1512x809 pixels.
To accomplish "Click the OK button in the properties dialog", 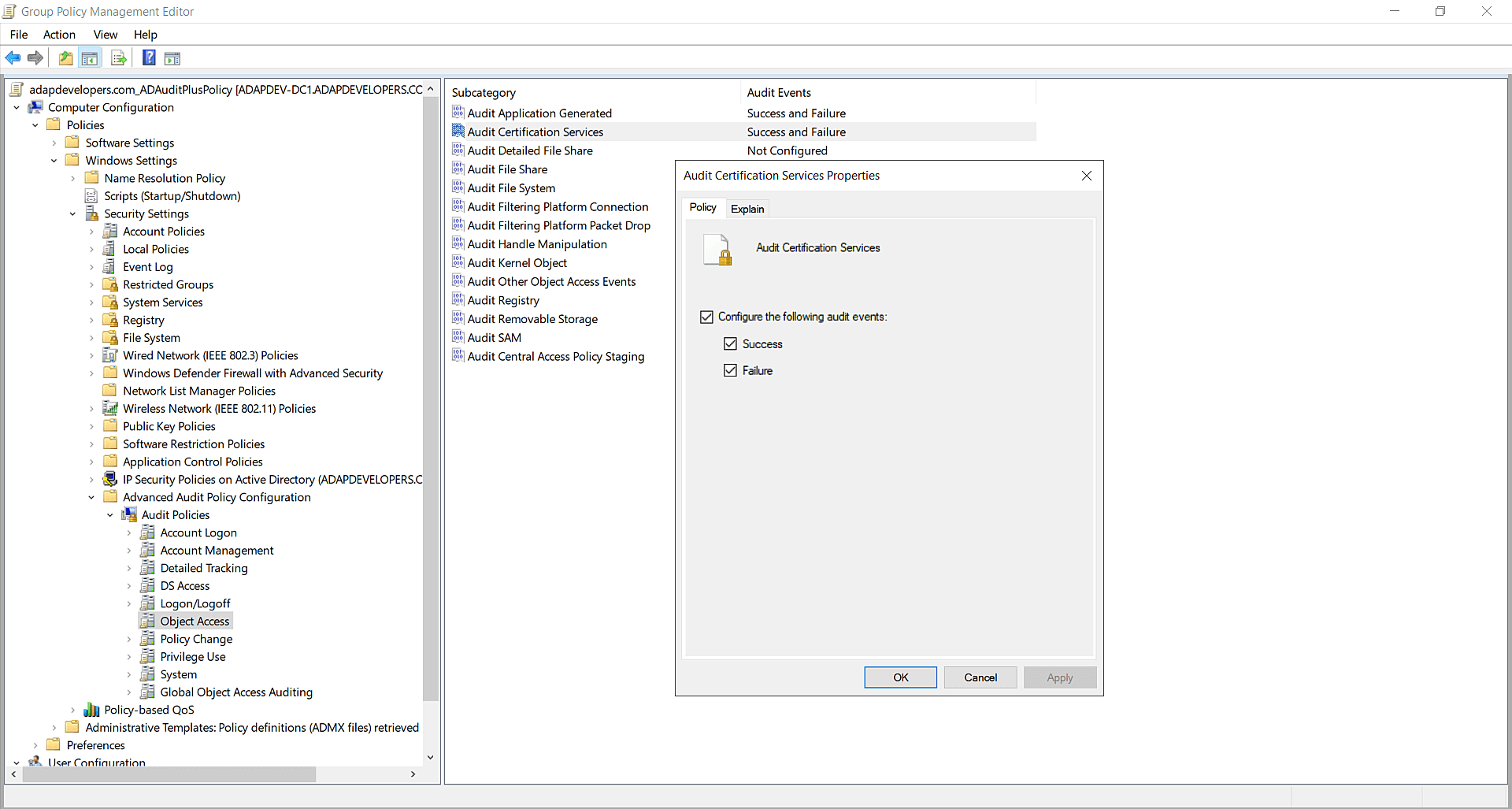I will (x=900, y=677).
